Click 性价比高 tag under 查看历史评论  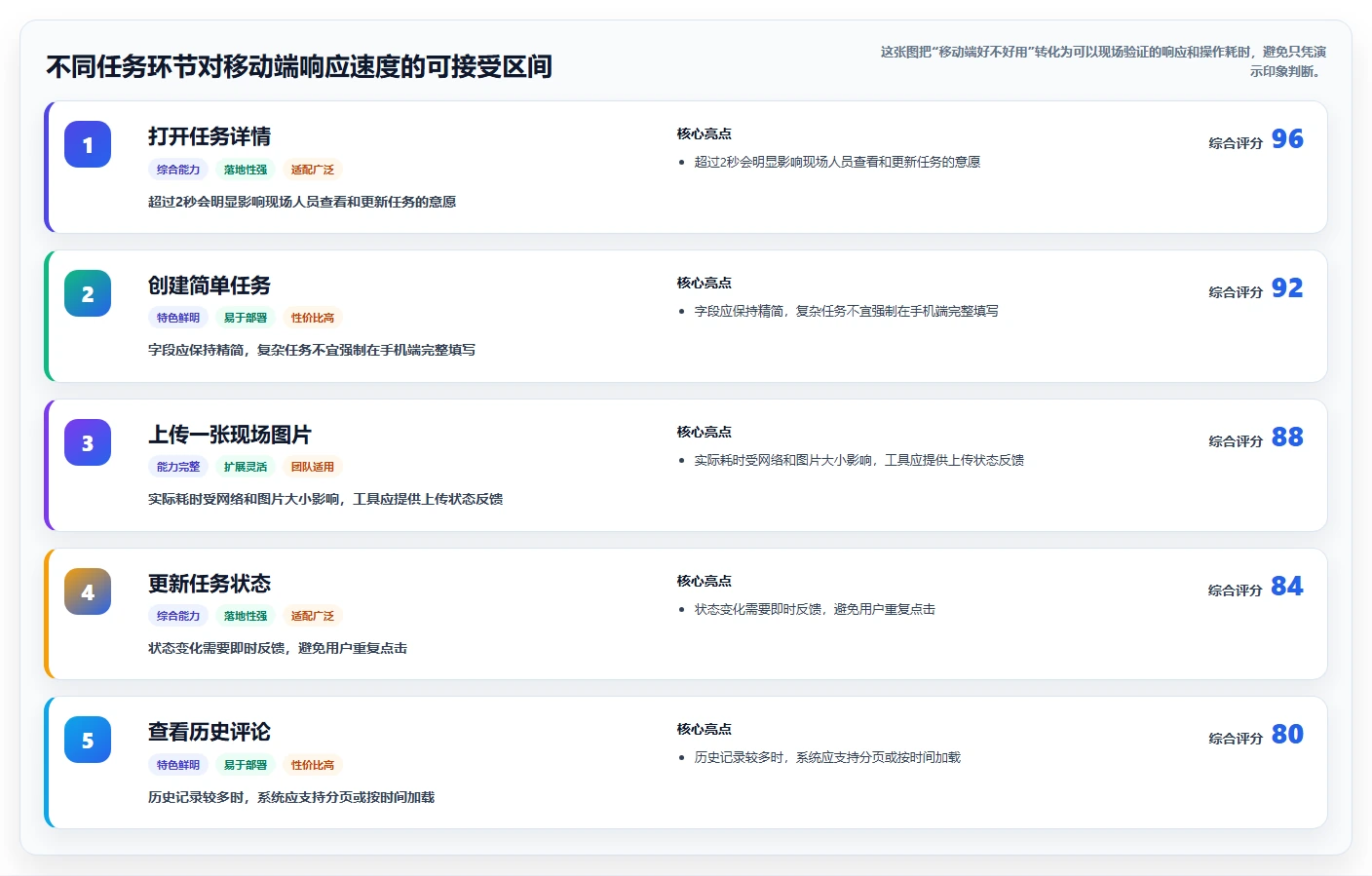pos(313,765)
